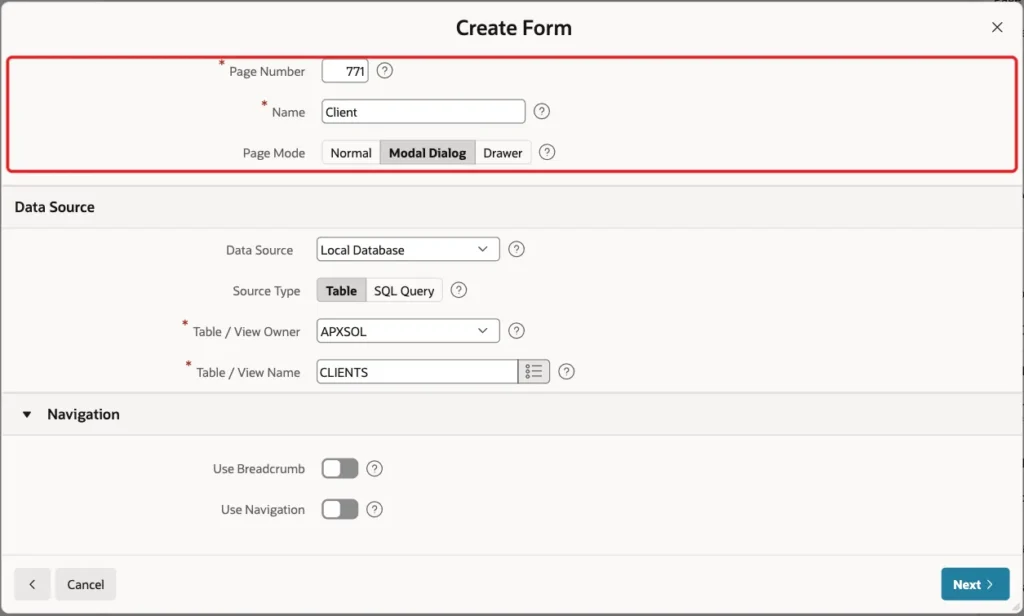Open help for Name field

click(x=541, y=111)
